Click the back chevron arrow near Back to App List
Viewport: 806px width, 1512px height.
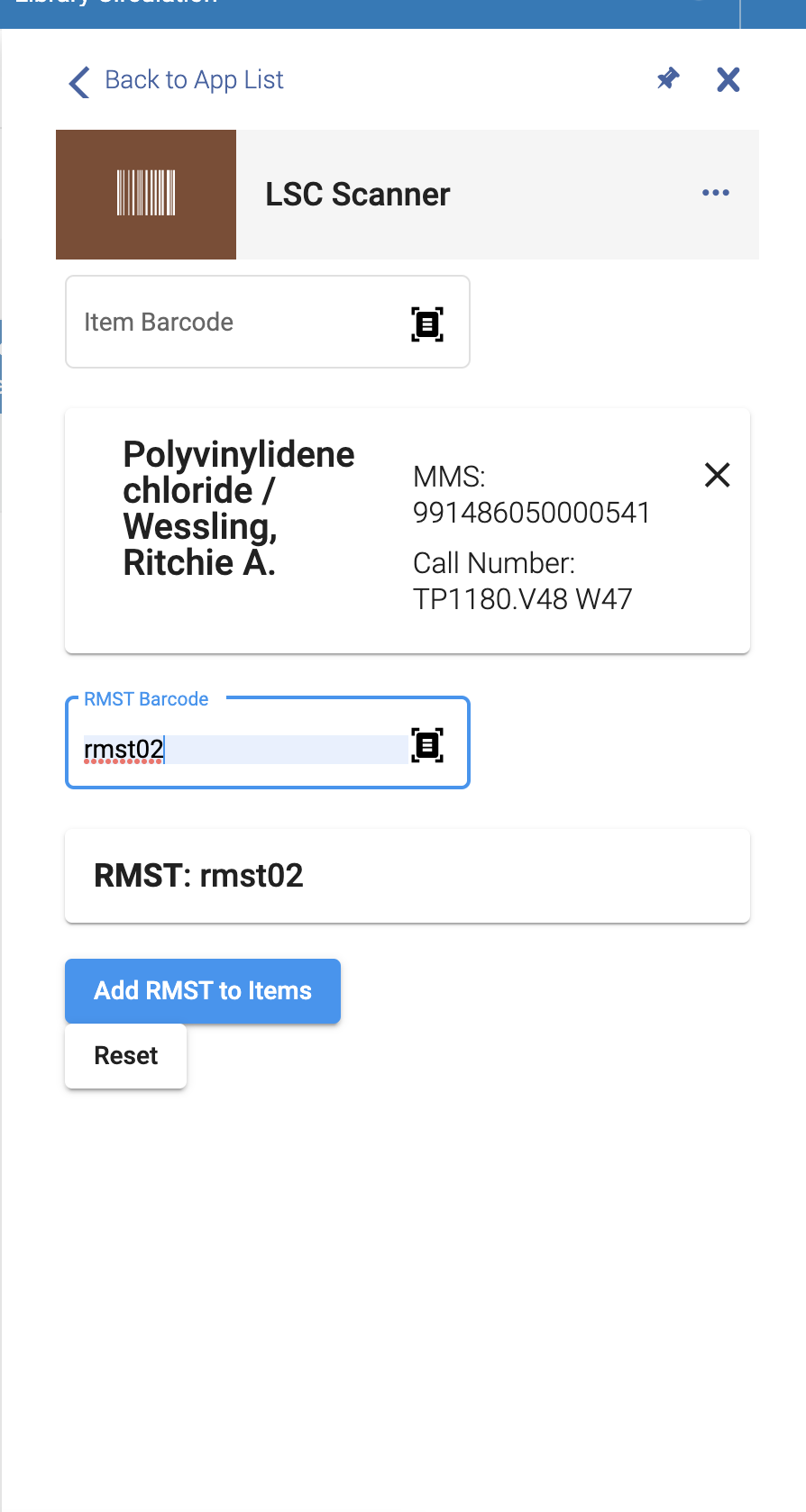pyautogui.click(x=78, y=82)
